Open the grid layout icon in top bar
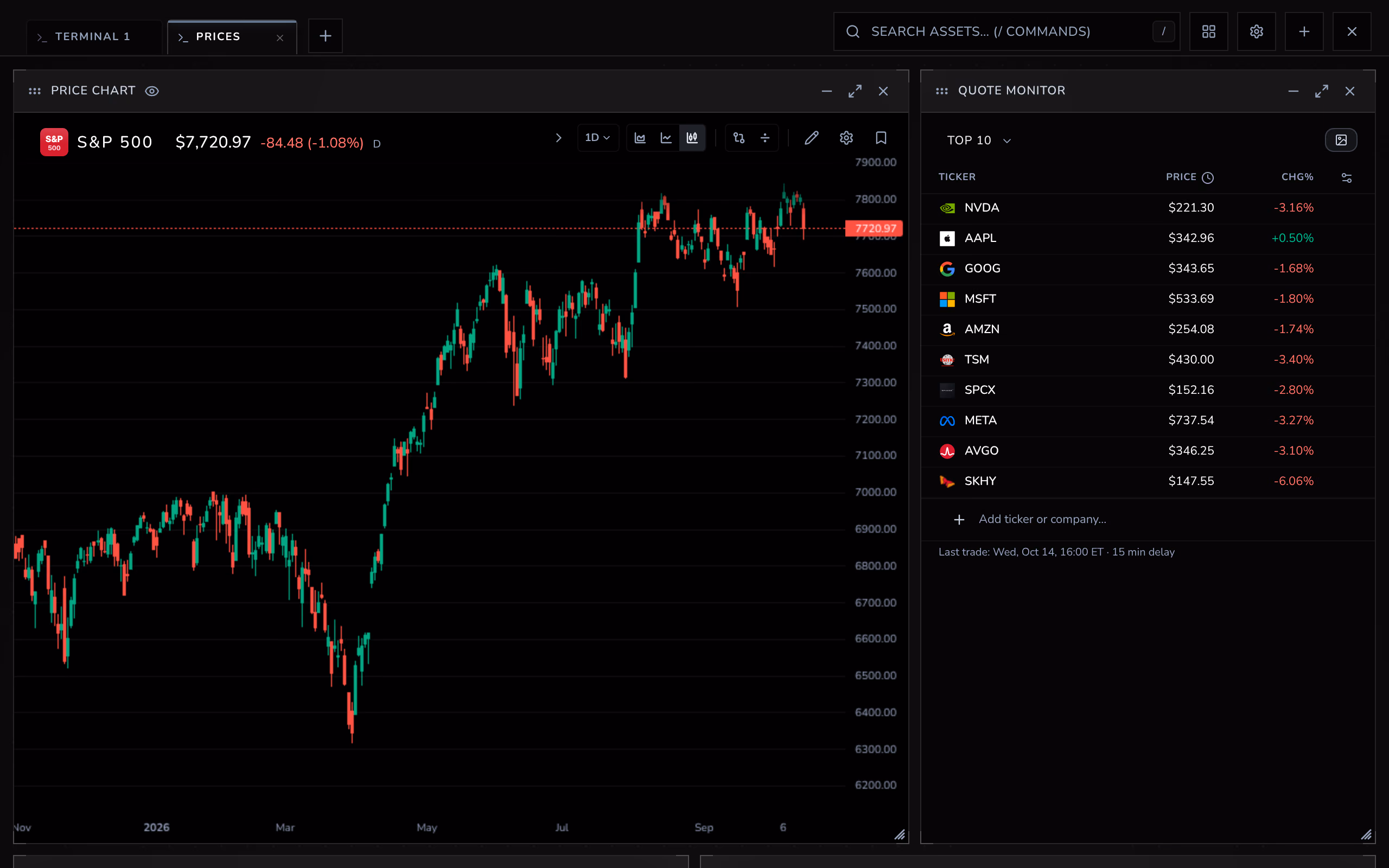The height and width of the screenshot is (868, 1389). (x=1209, y=31)
